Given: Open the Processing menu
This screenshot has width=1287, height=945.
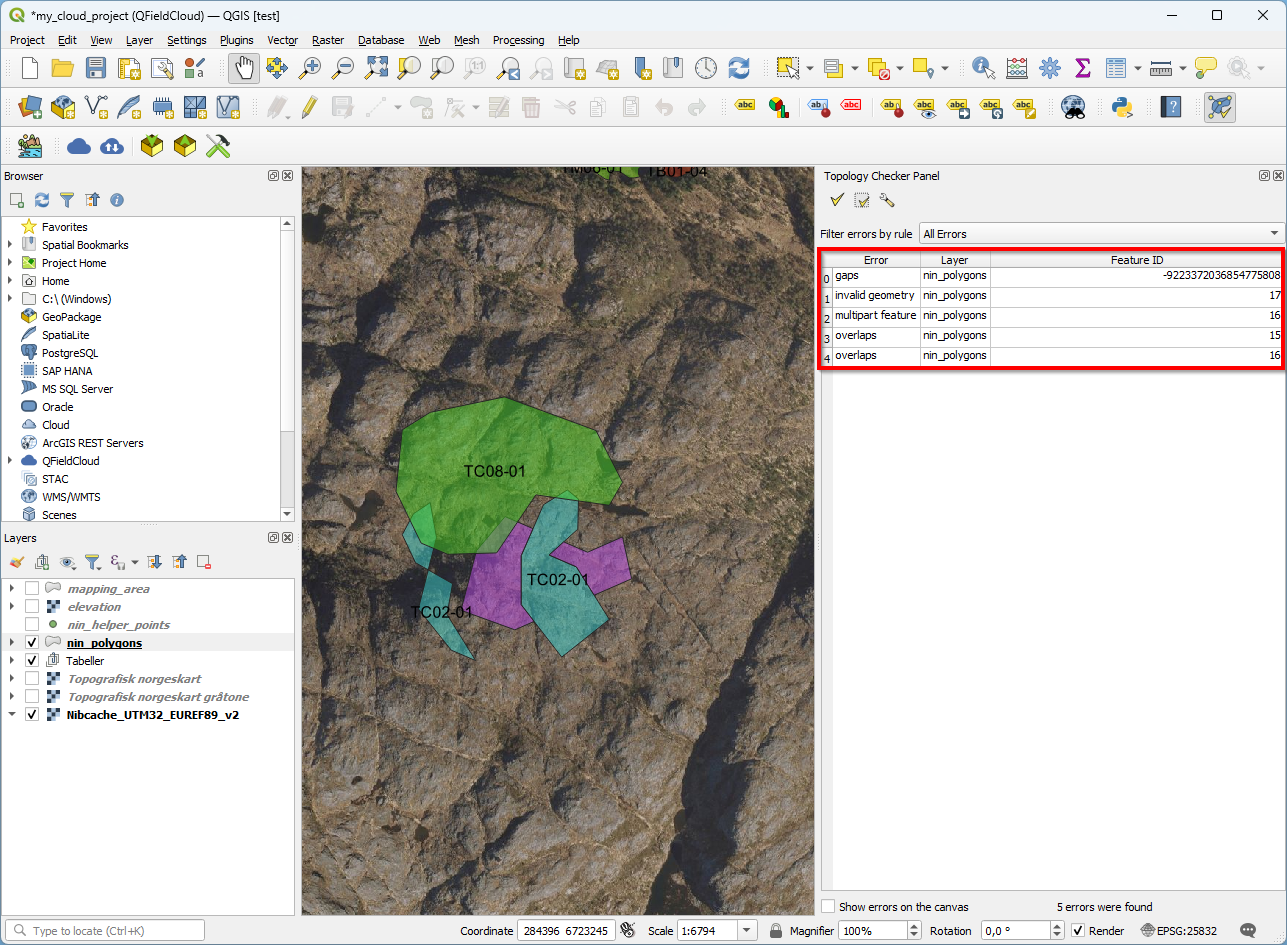Looking at the screenshot, I should [518, 40].
